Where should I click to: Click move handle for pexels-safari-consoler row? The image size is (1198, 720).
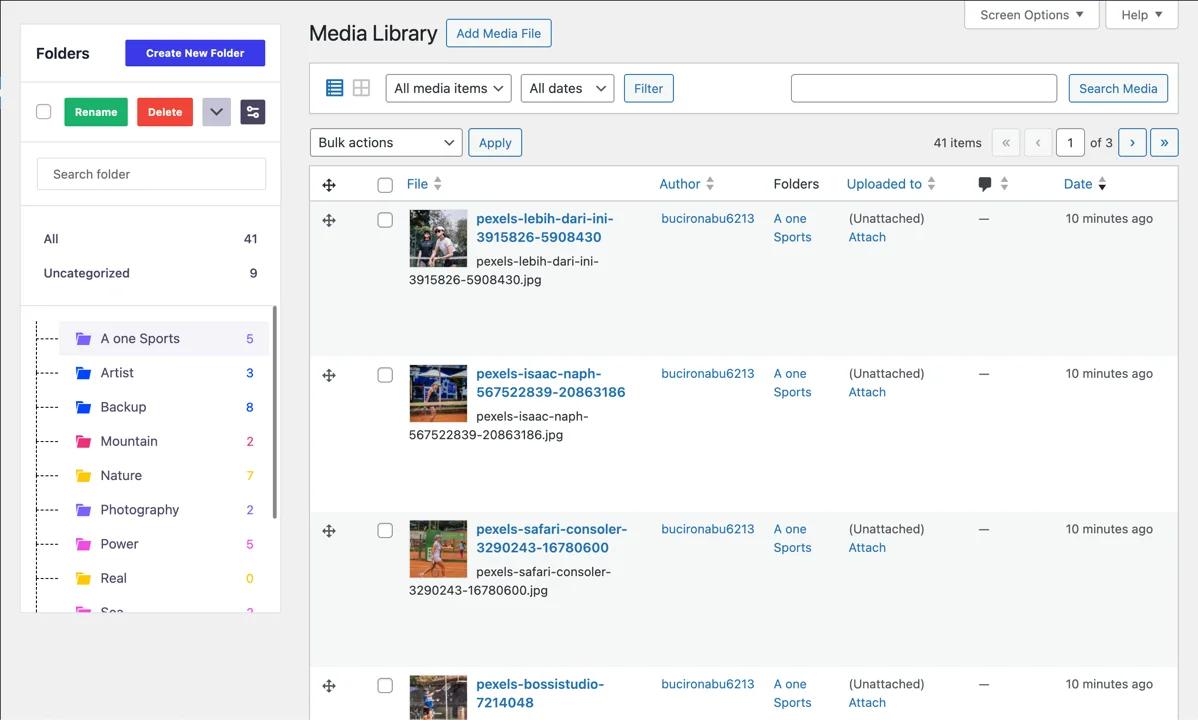tap(329, 530)
